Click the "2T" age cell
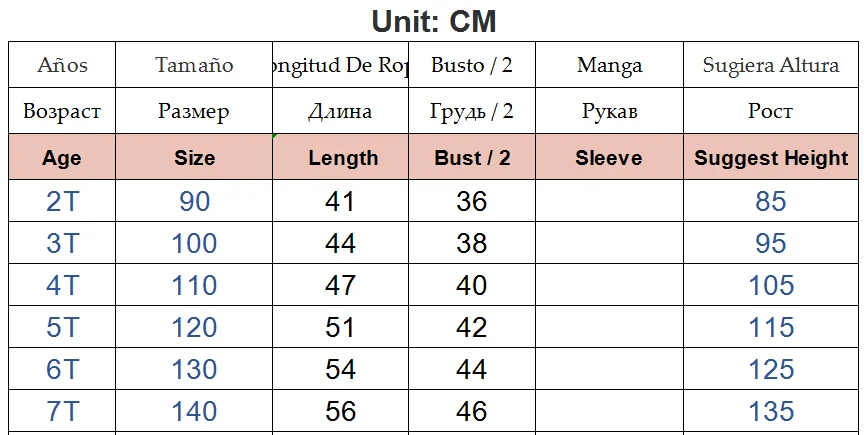Image resolution: width=864 pixels, height=435 pixels. [x=62, y=202]
